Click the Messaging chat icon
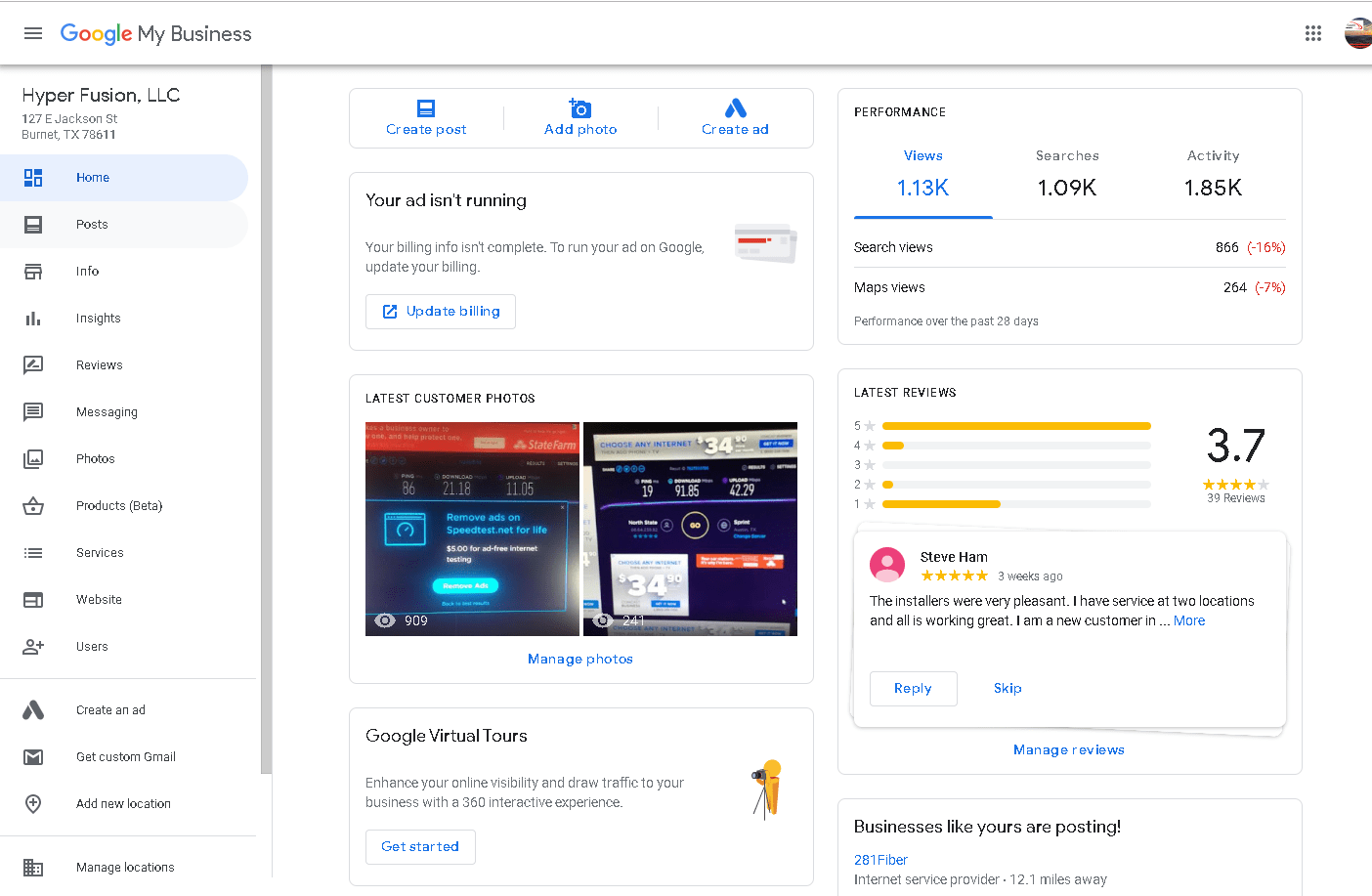1372x896 pixels. pyautogui.click(x=33, y=412)
